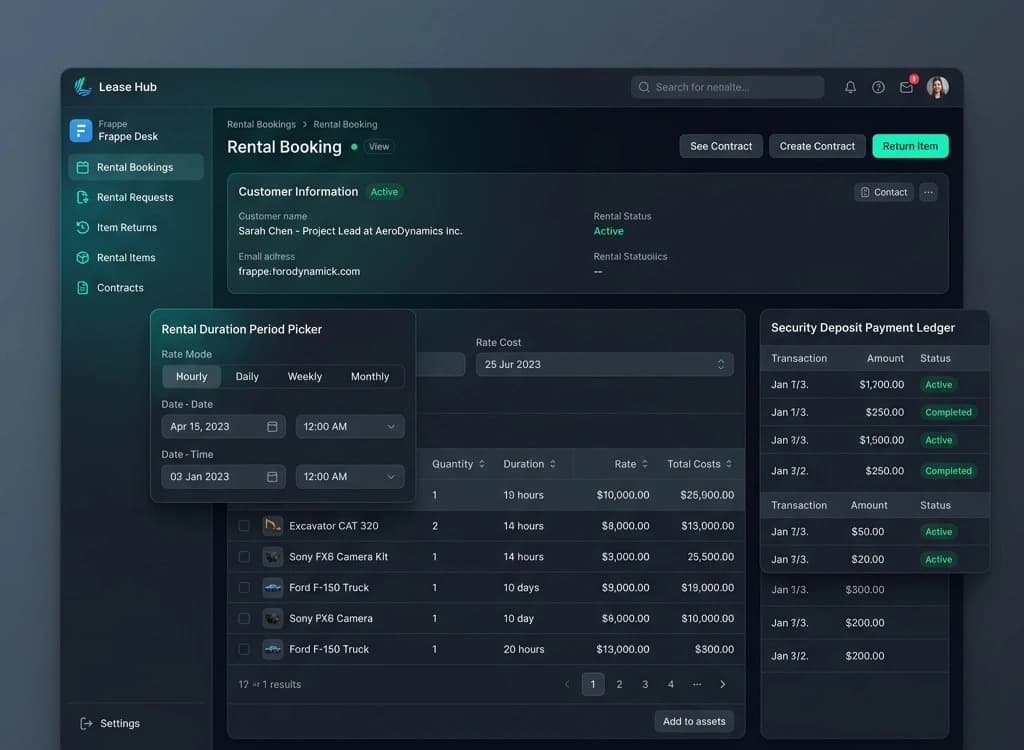1024x750 pixels.
Task: Click the pagination ellipsis for more pages
Action: pyautogui.click(x=697, y=684)
